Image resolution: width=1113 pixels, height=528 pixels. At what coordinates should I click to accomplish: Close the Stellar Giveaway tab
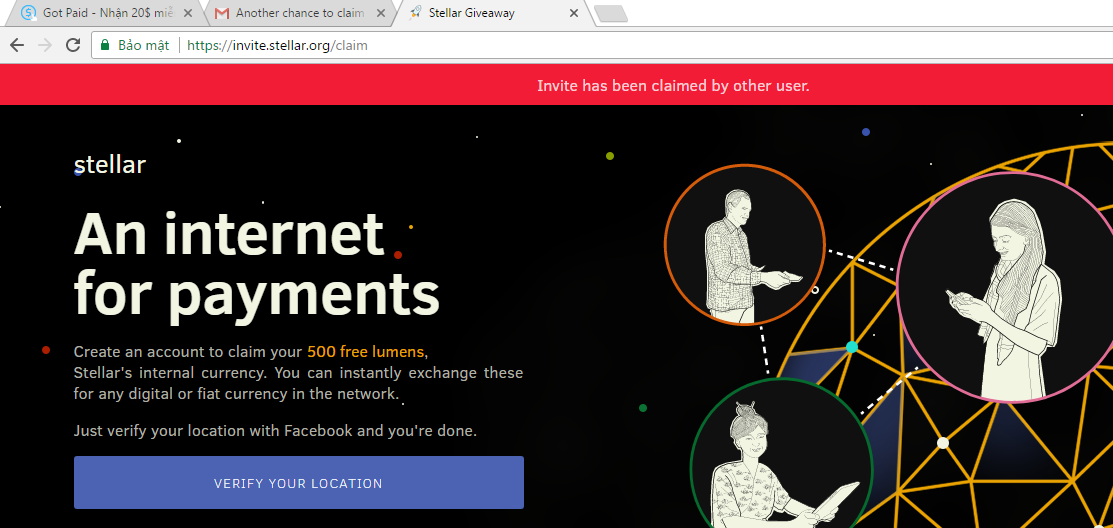[x=574, y=13]
